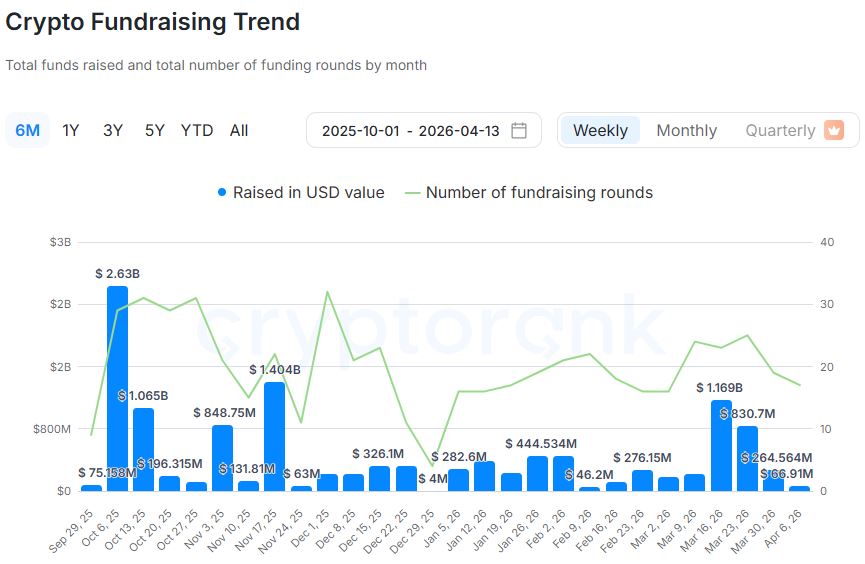
Task: Select the 6M time range
Action: click(28, 131)
